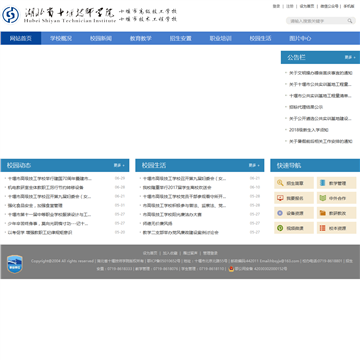Open 教学管理 blue notebook icon
Screen dimensions: 360x360
click(322, 183)
